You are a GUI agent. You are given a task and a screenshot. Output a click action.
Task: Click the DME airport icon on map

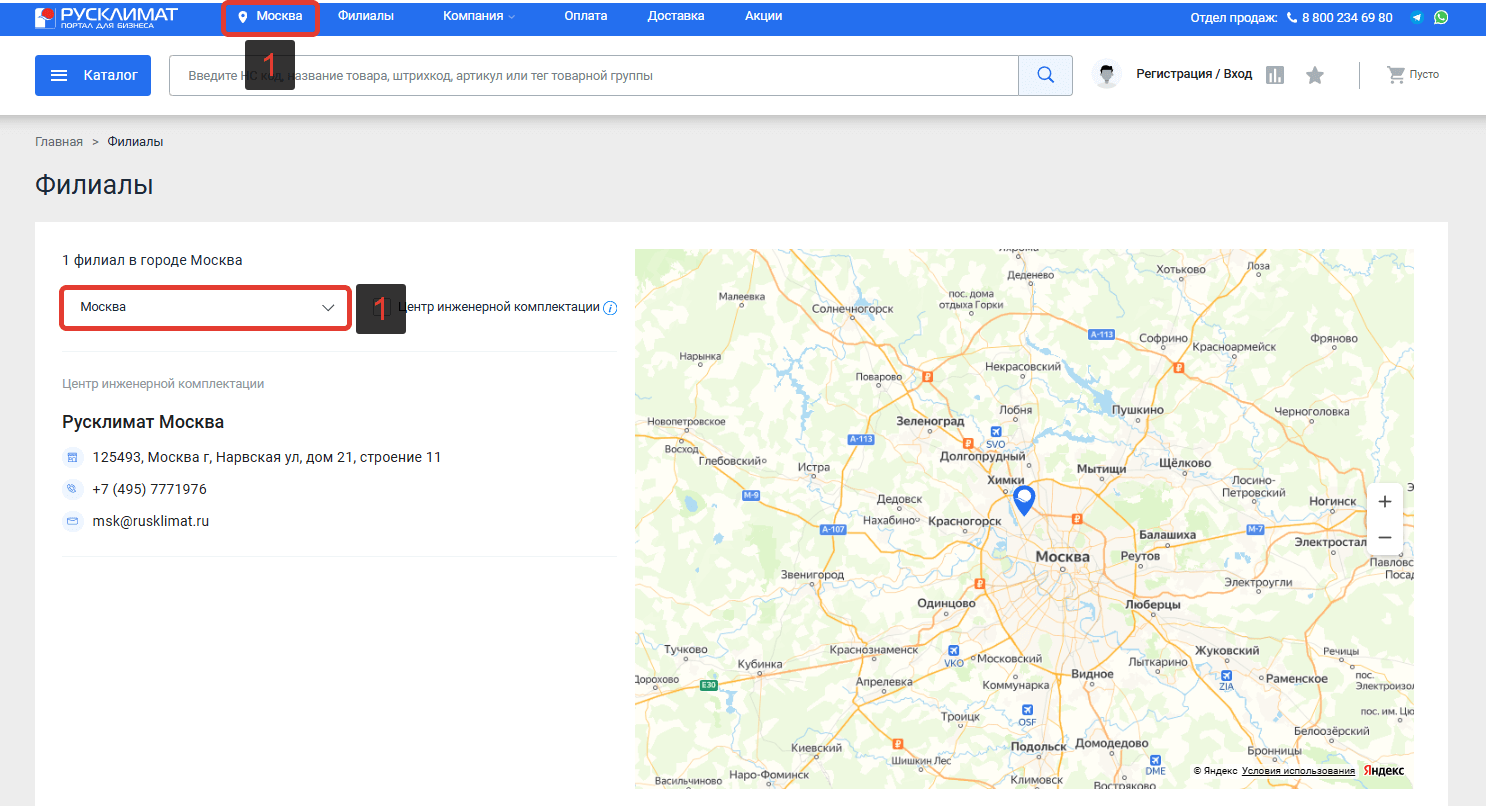point(1155,759)
